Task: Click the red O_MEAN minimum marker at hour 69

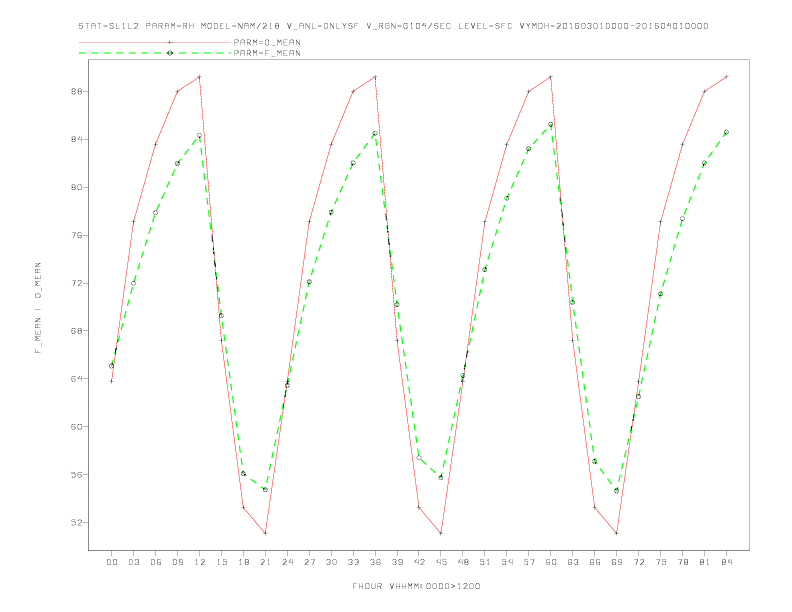Action: (x=617, y=533)
